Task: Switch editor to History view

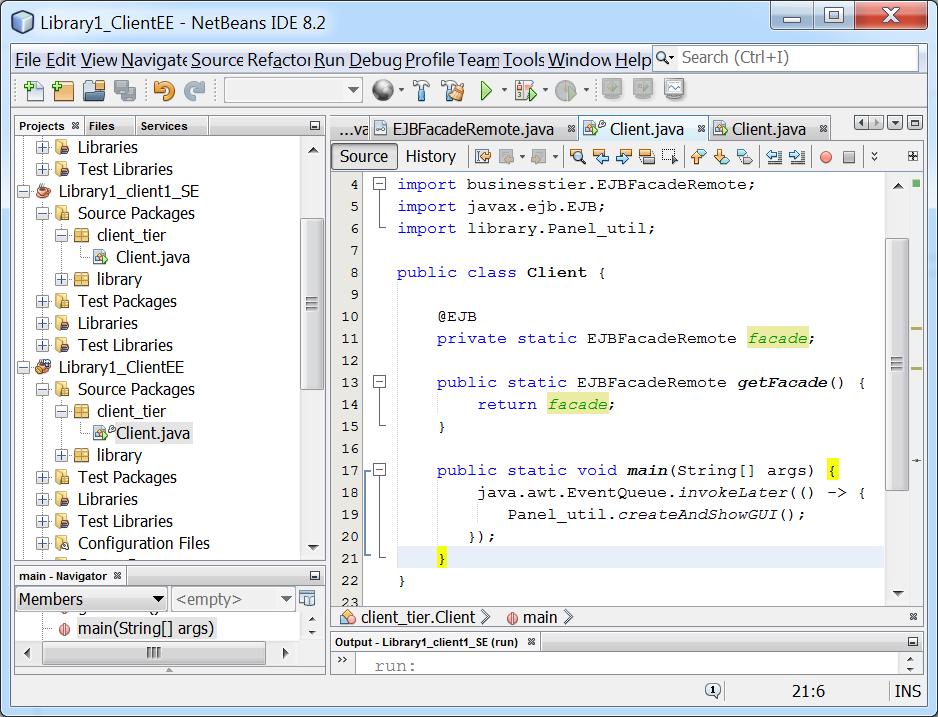Action: pyautogui.click(x=431, y=156)
